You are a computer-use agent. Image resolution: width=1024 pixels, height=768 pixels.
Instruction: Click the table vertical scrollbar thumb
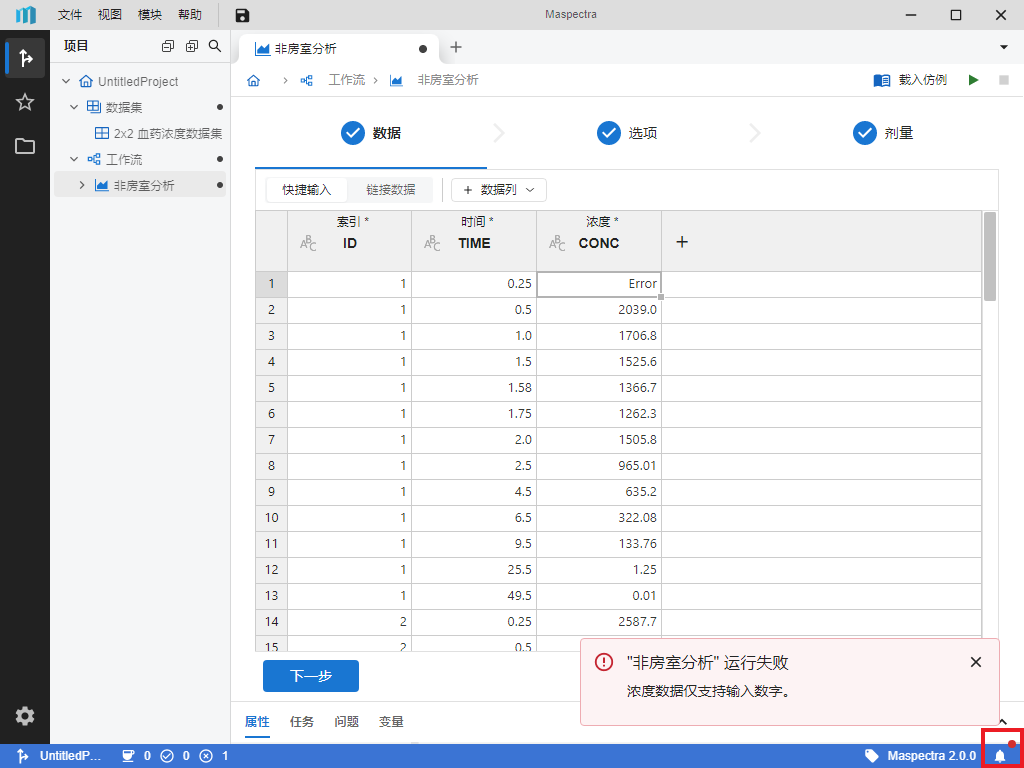[989, 256]
